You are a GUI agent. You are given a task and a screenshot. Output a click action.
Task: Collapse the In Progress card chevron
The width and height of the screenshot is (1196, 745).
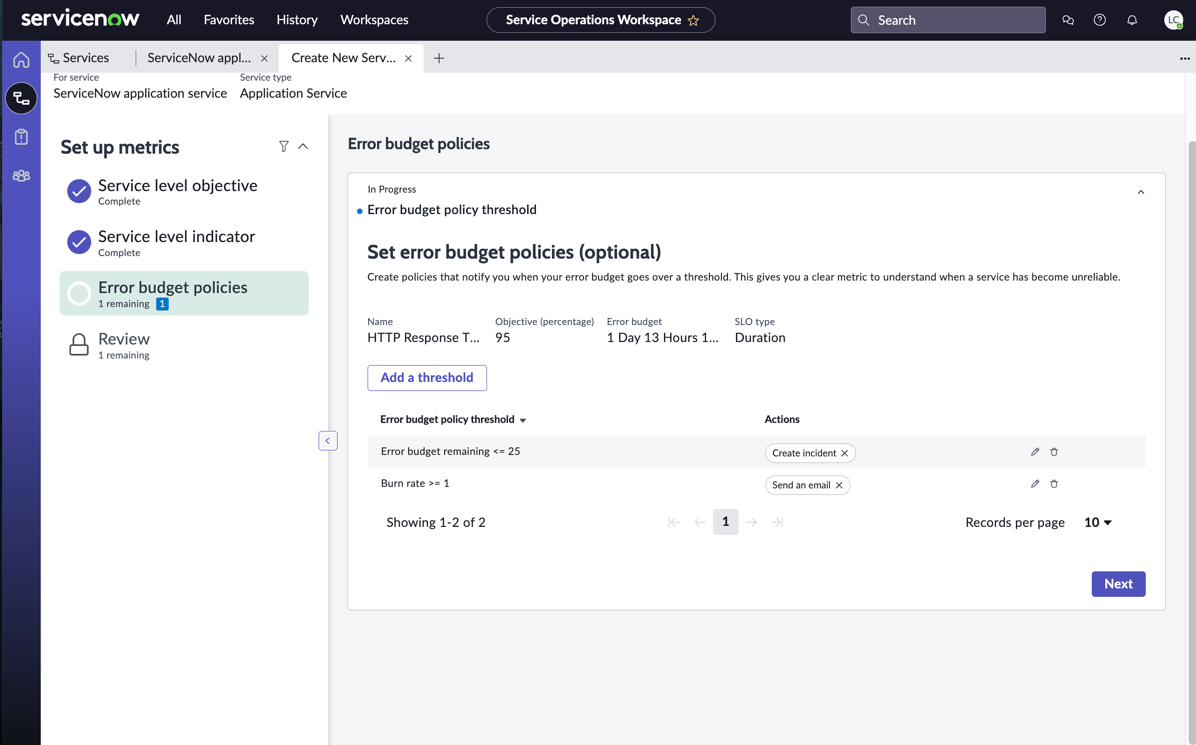pos(1141,192)
